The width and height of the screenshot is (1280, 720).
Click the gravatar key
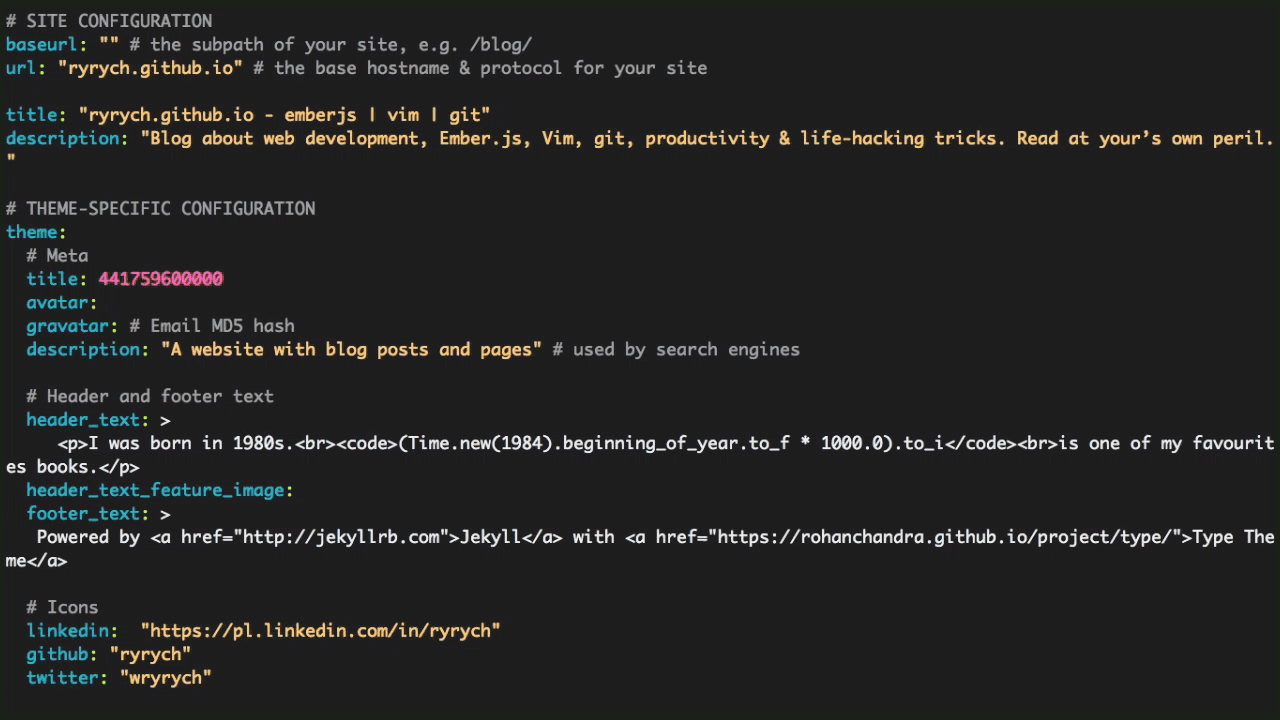pos(67,326)
